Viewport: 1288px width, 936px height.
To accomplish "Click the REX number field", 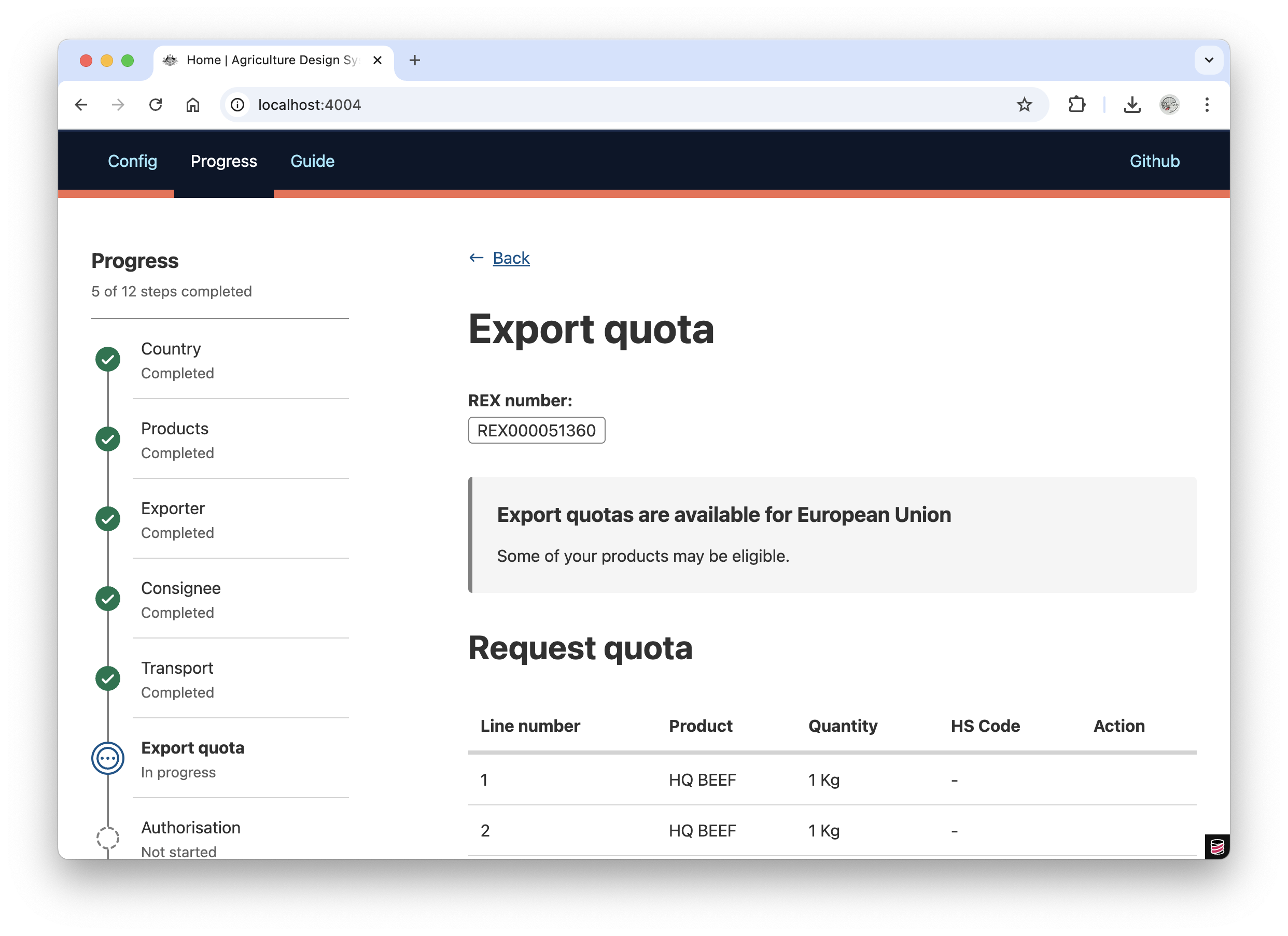I will [x=536, y=431].
